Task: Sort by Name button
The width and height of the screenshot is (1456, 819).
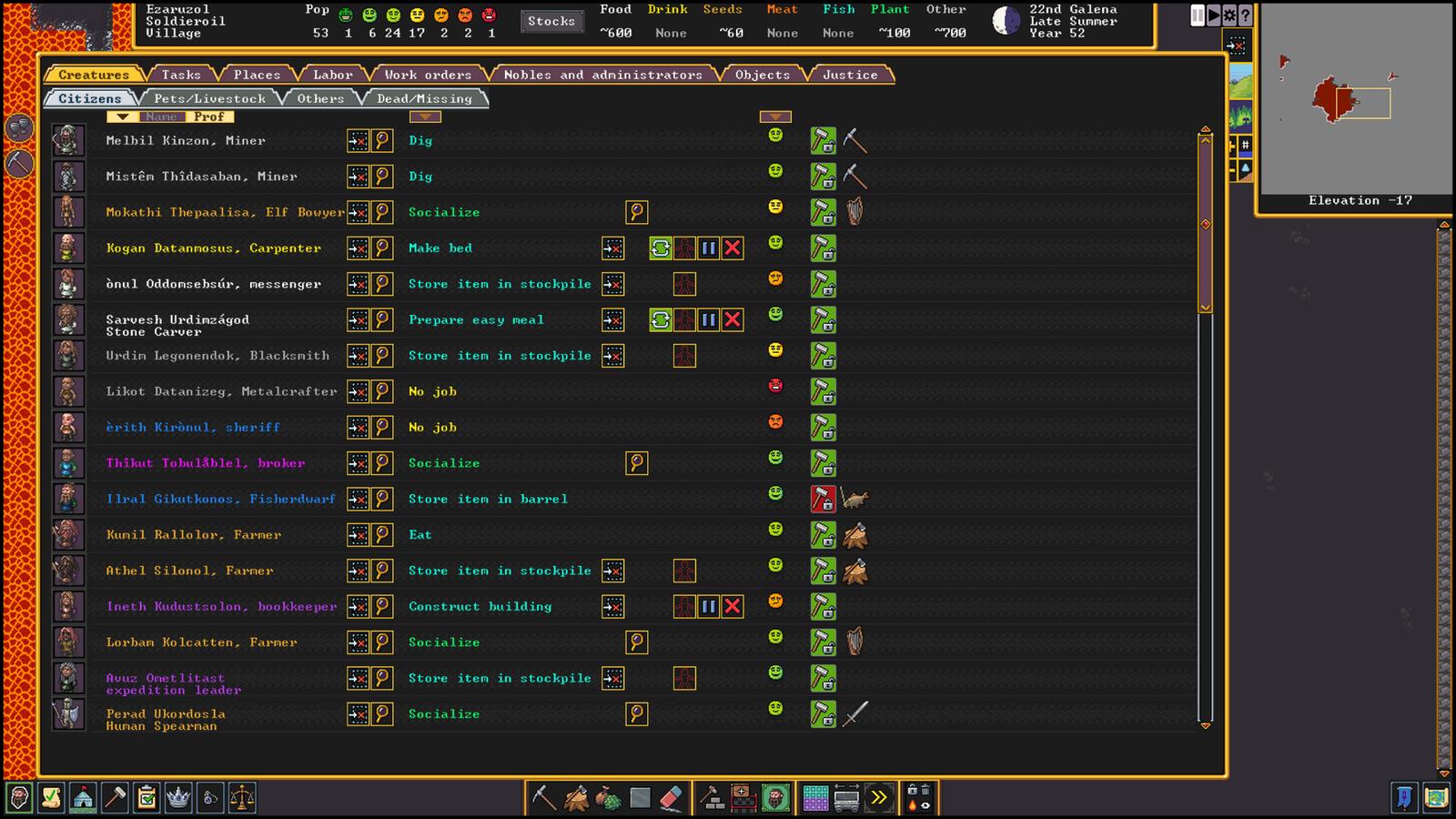Action: click(x=161, y=116)
